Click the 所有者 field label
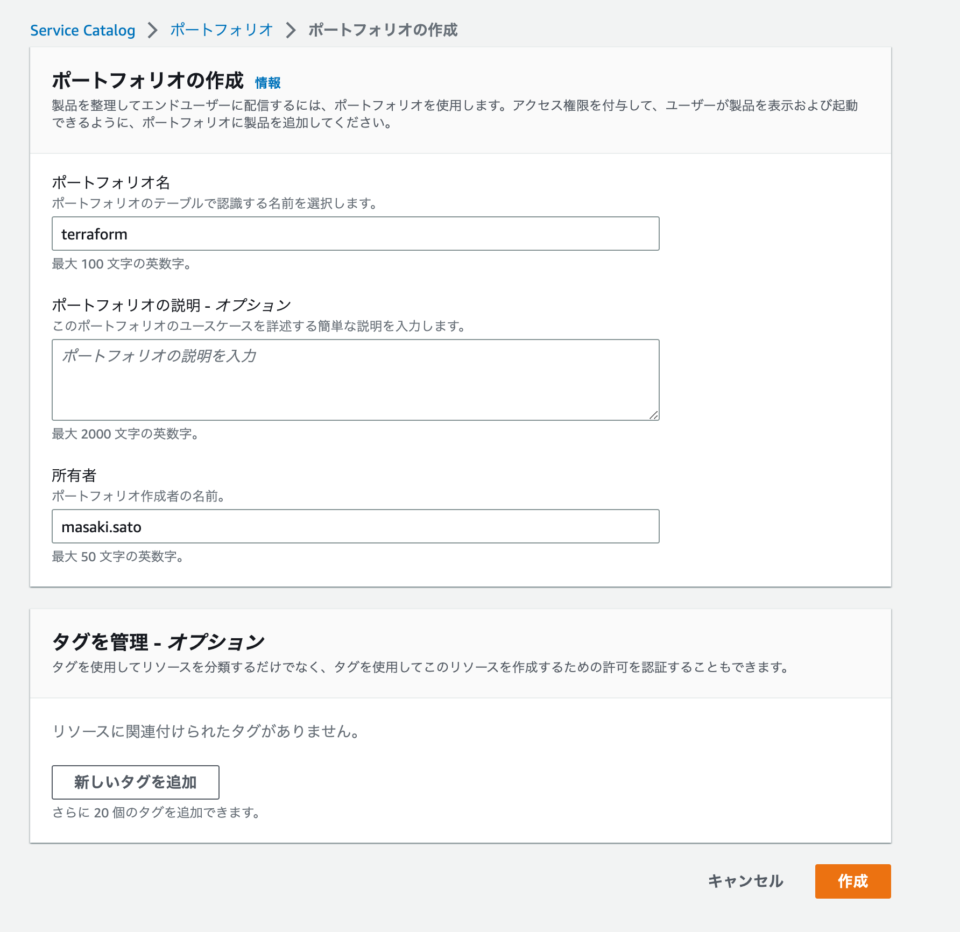Viewport: 960px width, 932px height. click(x=74, y=475)
